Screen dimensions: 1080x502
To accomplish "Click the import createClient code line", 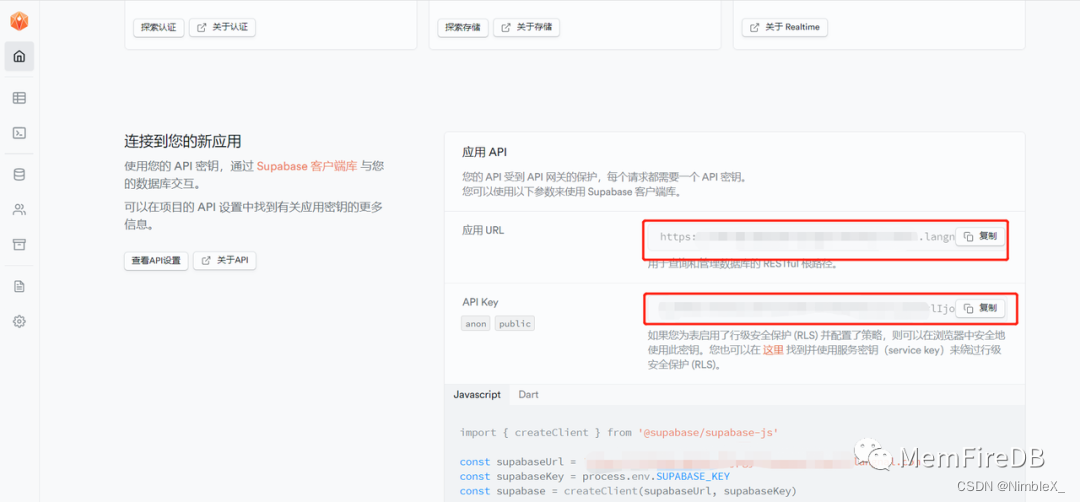I will coord(619,432).
